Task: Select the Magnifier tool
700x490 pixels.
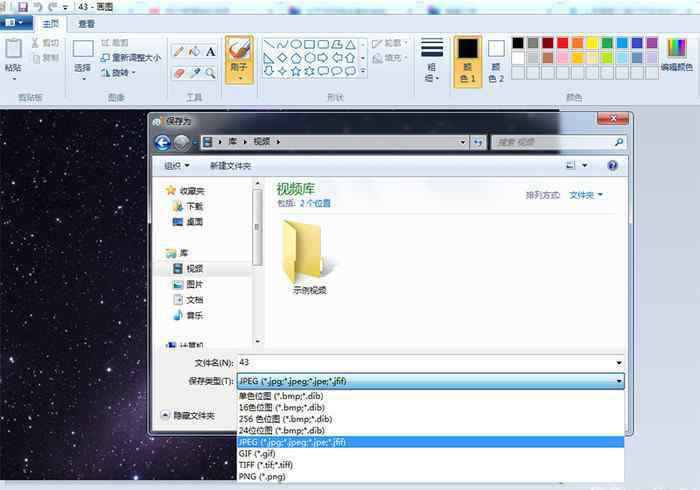Action: pos(211,72)
